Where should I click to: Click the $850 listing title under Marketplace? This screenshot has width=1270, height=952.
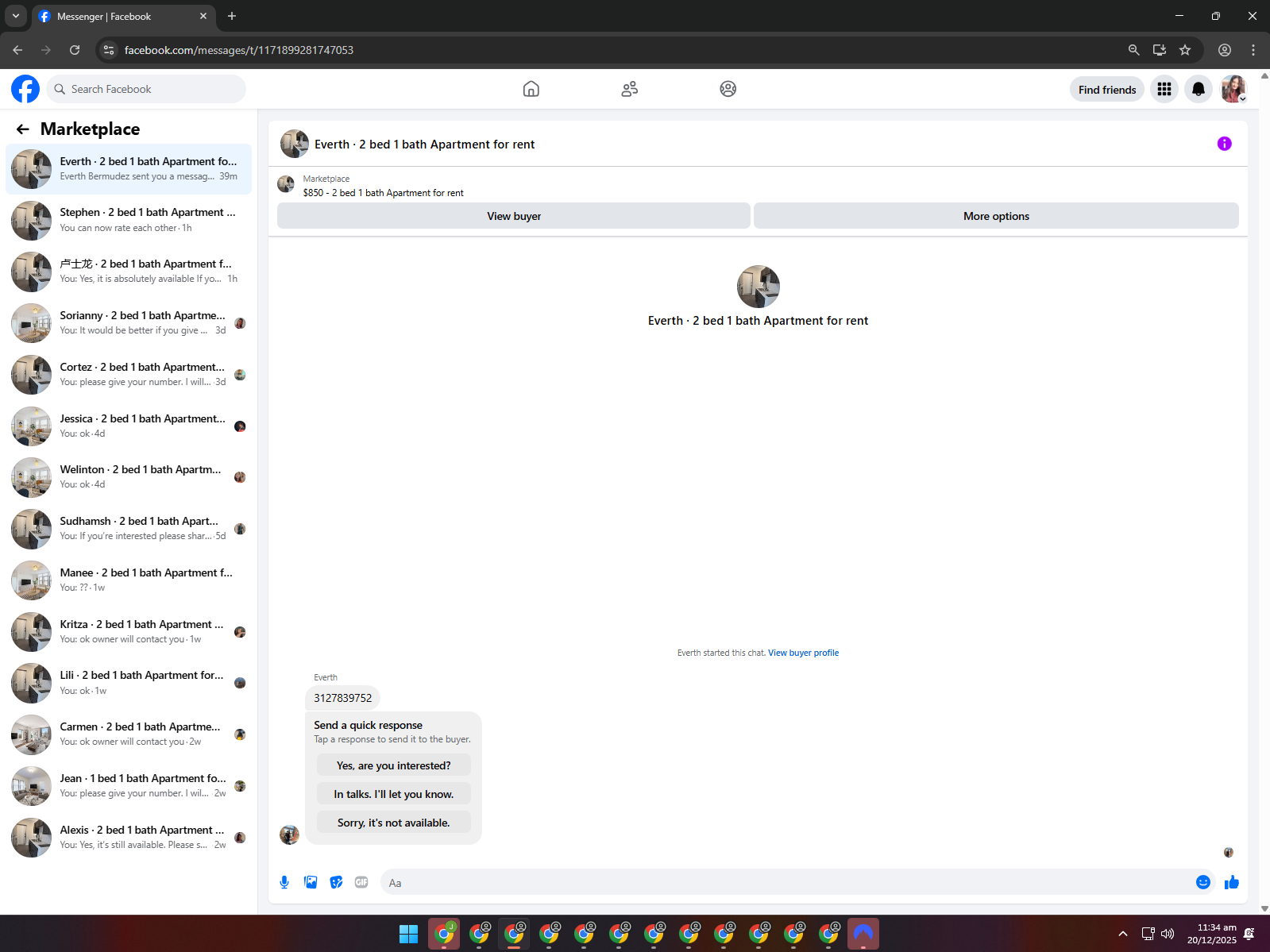point(383,193)
